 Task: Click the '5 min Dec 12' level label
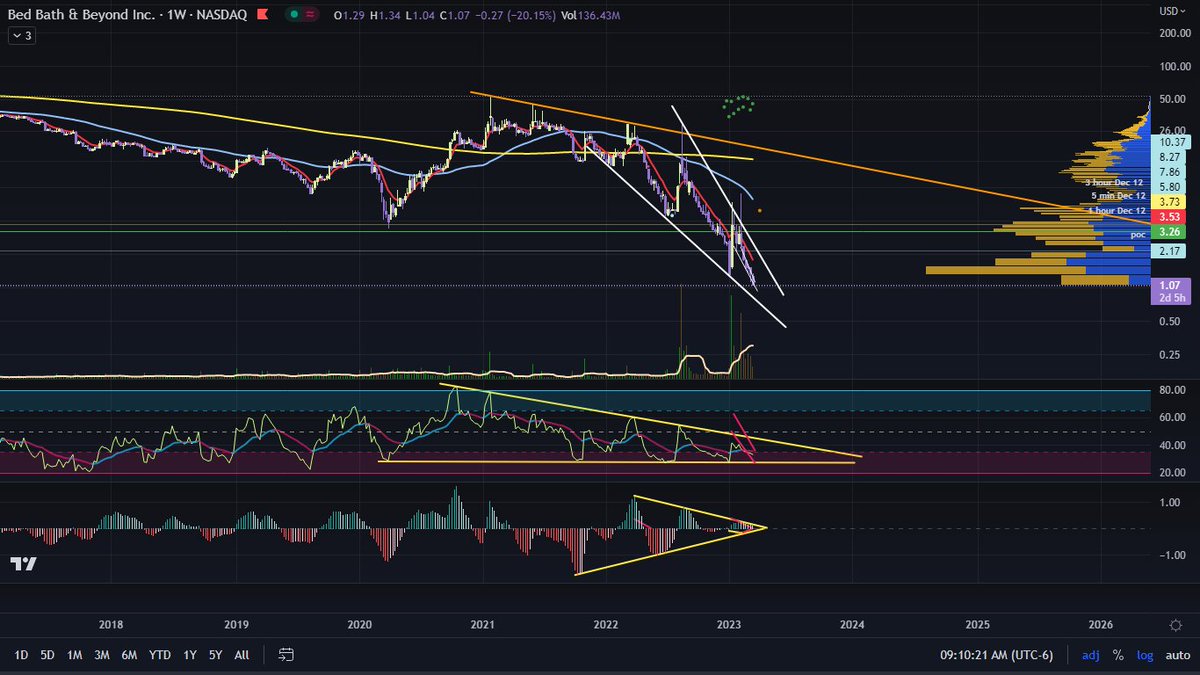click(x=1117, y=196)
